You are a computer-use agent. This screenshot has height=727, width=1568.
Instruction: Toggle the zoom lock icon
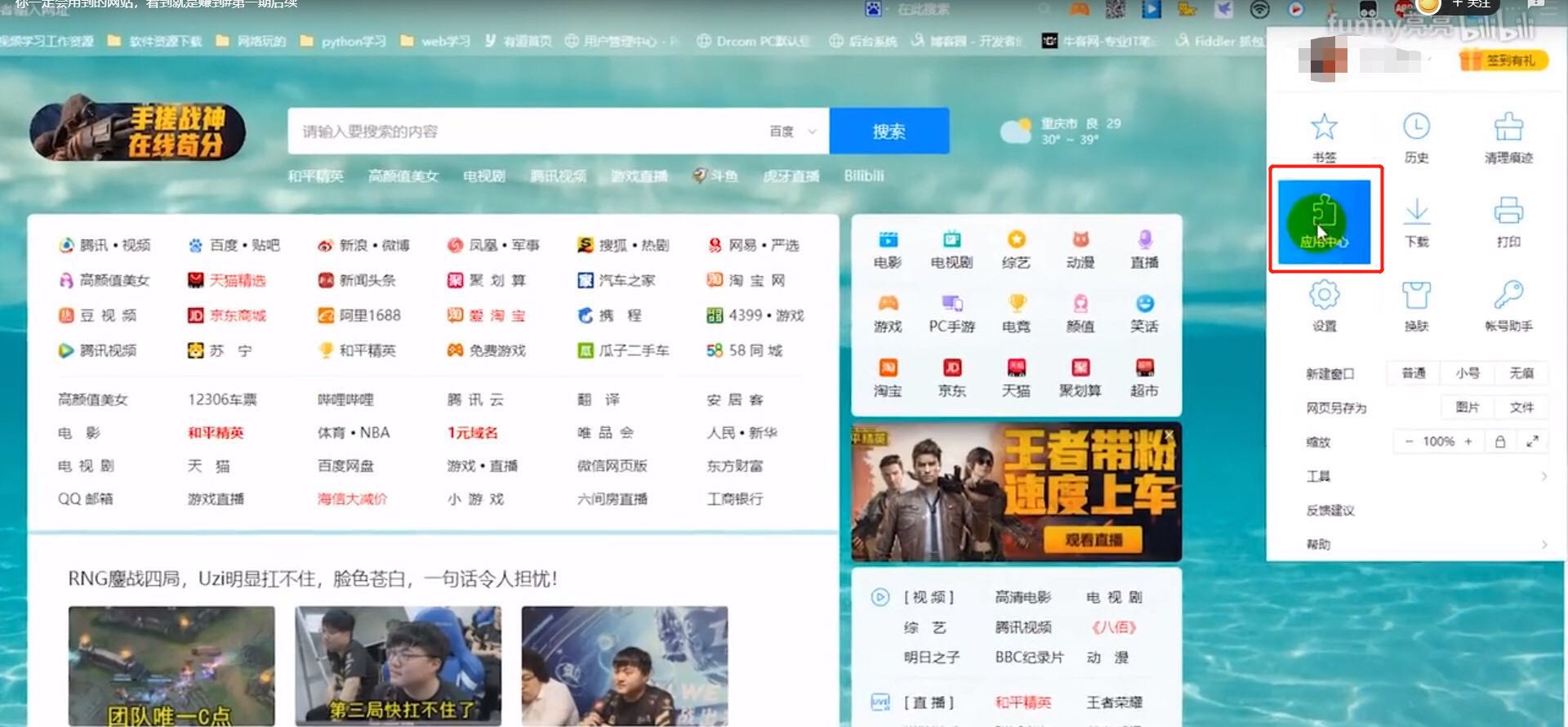pyautogui.click(x=1500, y=442)
